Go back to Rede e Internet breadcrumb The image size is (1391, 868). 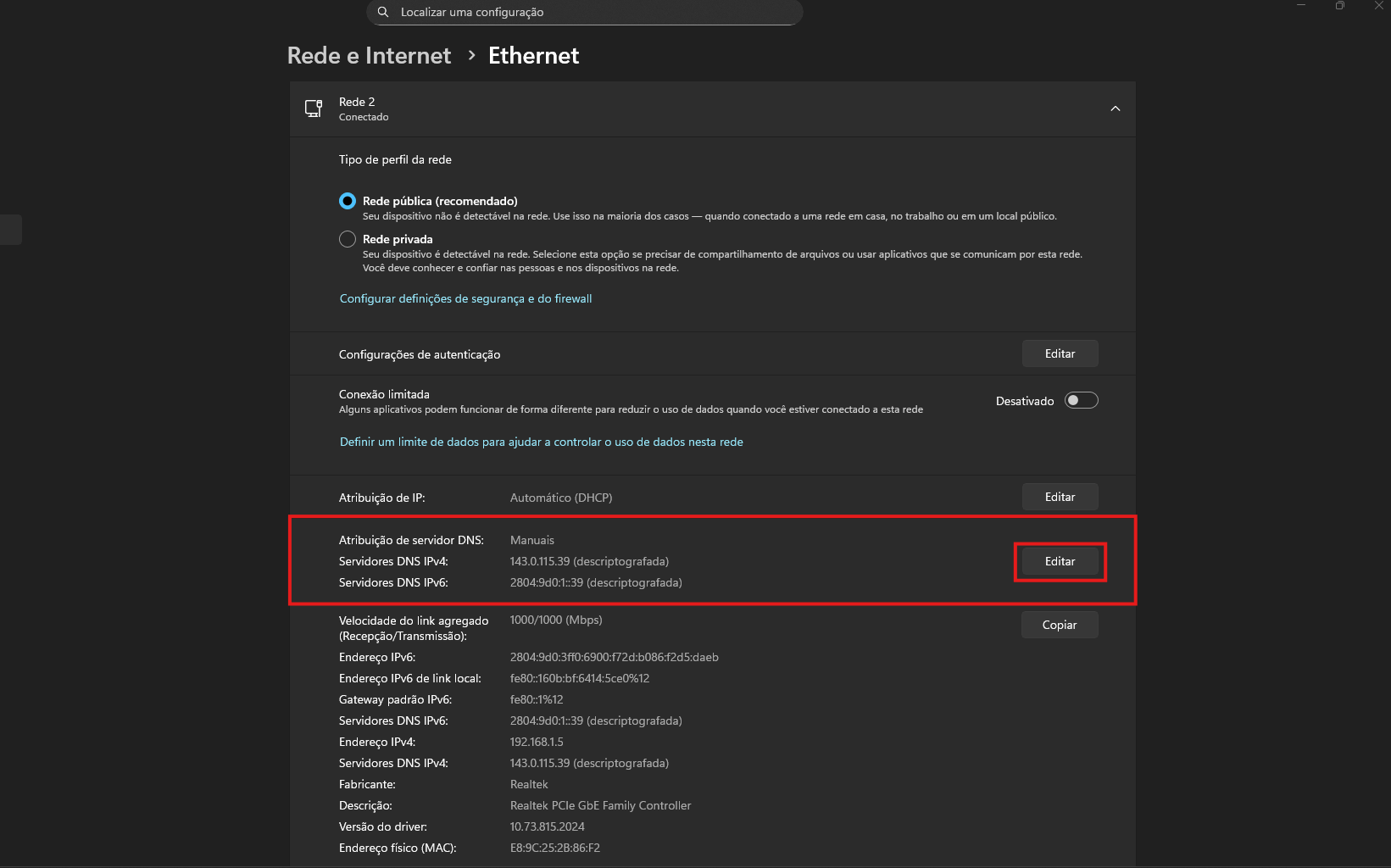coord(369,56)
